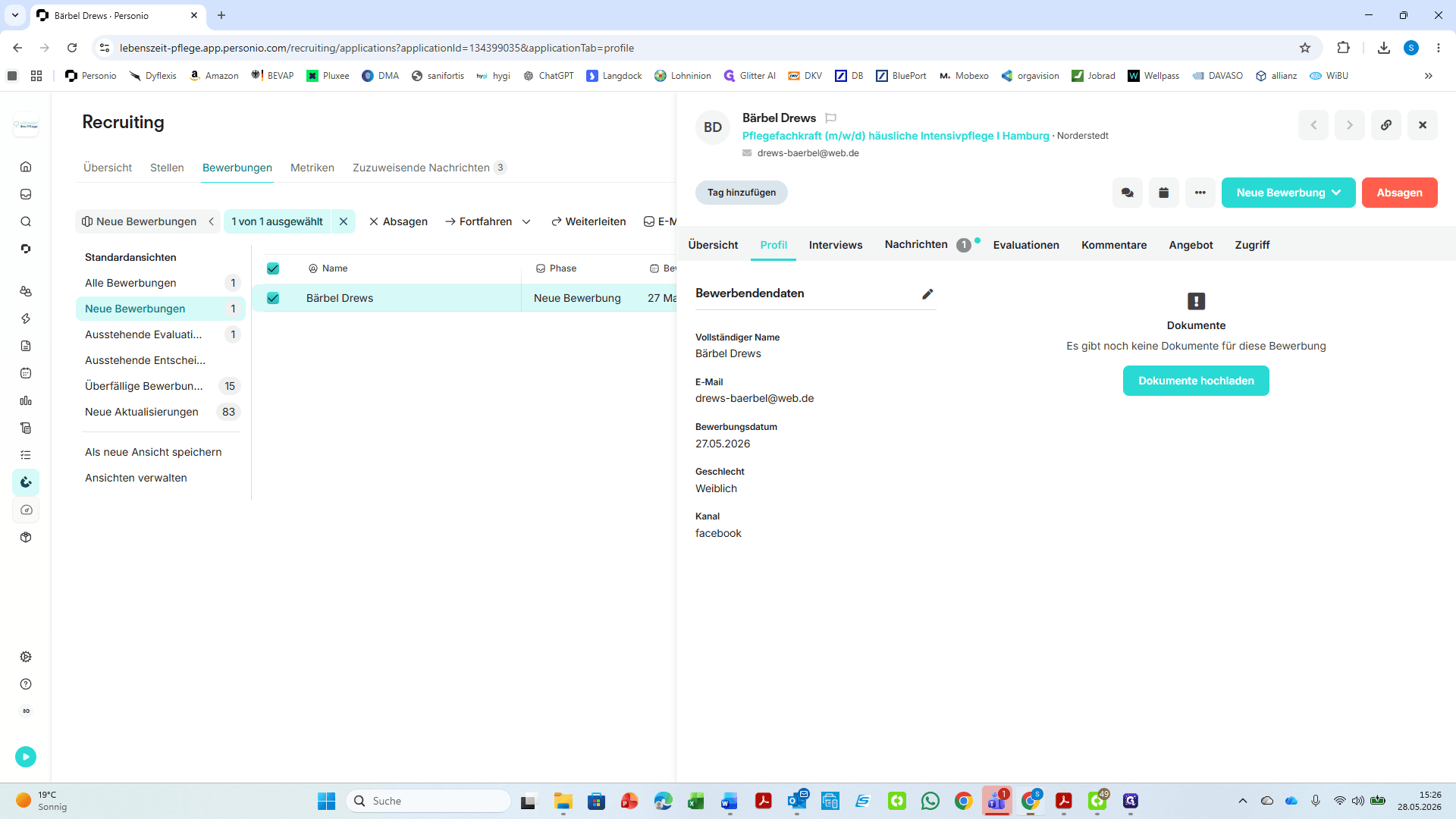Switch to the Evaluationen tab
Image resolution: width=1456 pixels, height=819 pixels.
point(1026,245)
